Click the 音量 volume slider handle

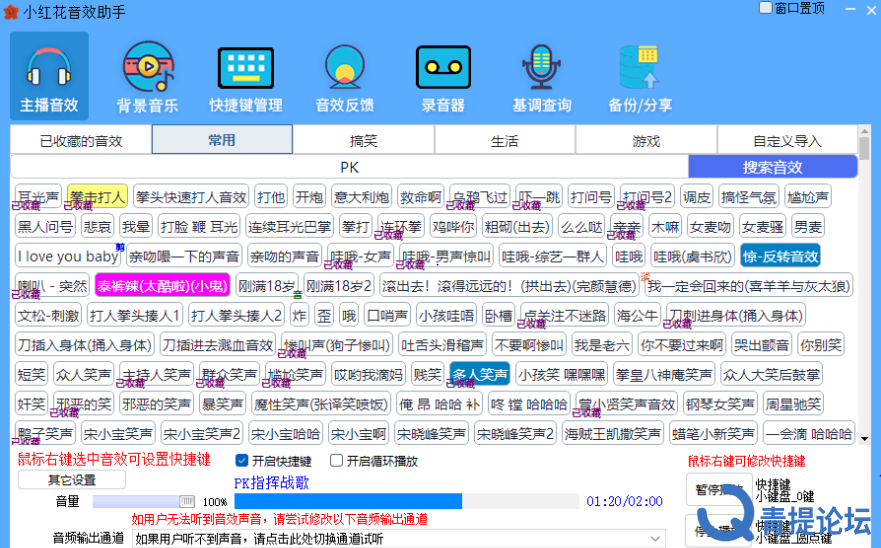186,501
